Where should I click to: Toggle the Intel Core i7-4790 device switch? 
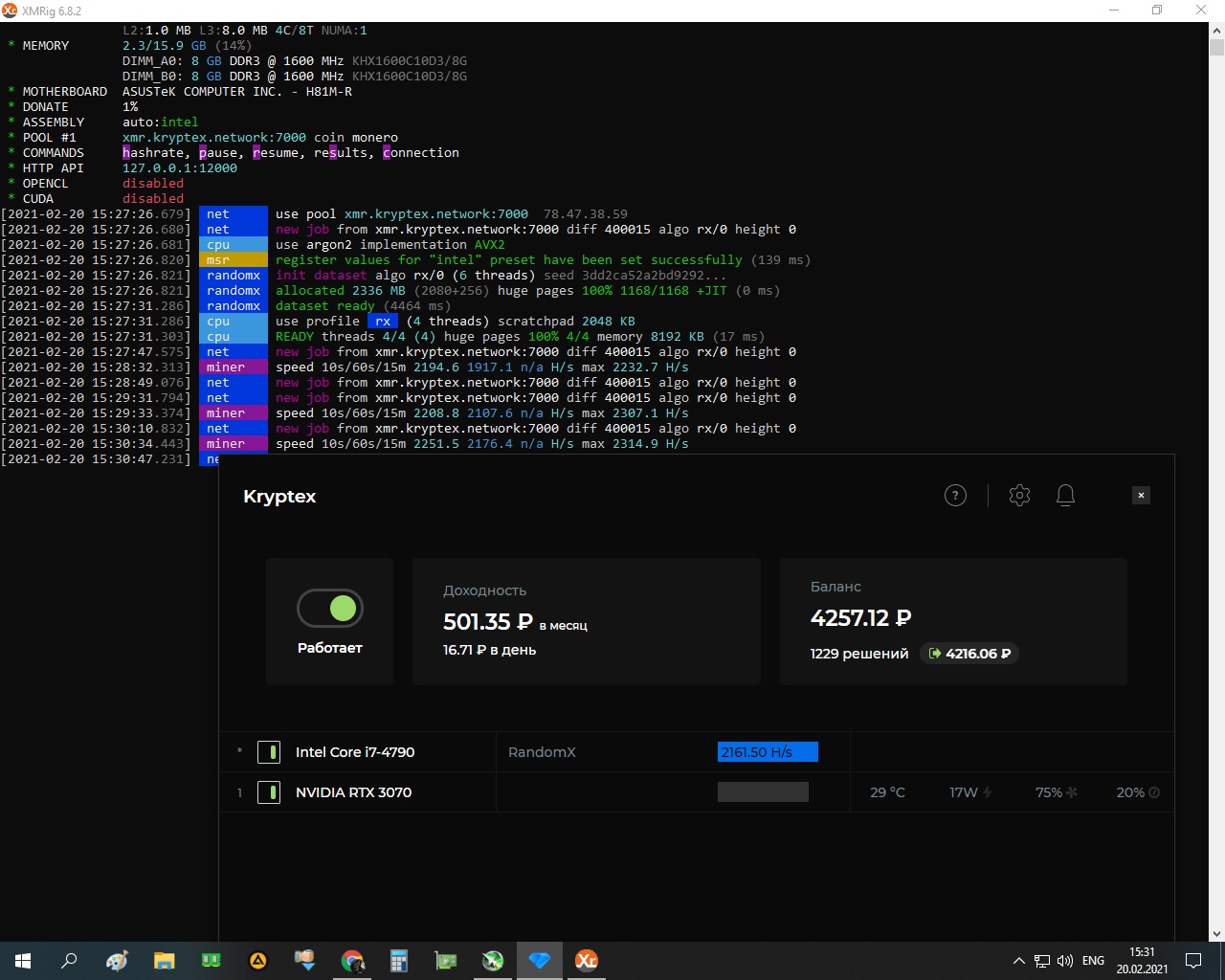269,752
